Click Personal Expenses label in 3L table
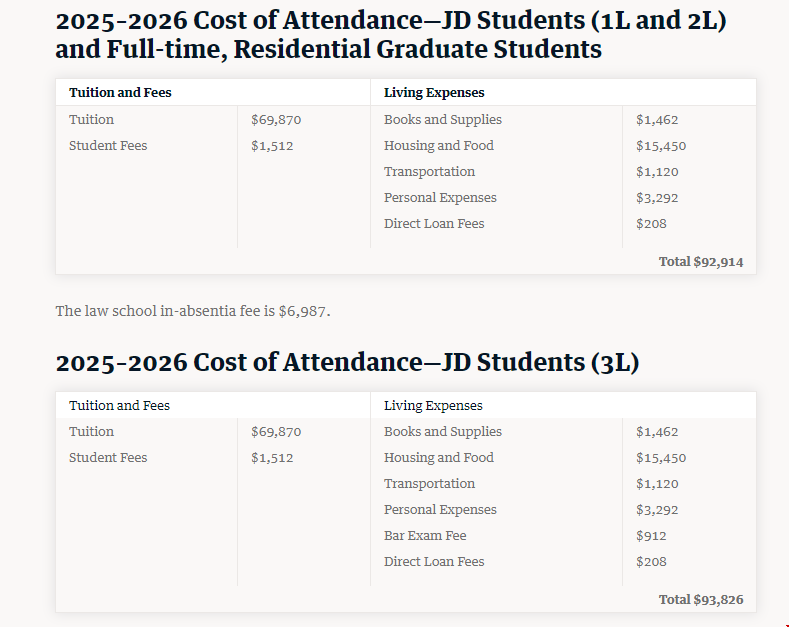 [x=440, y=510]
